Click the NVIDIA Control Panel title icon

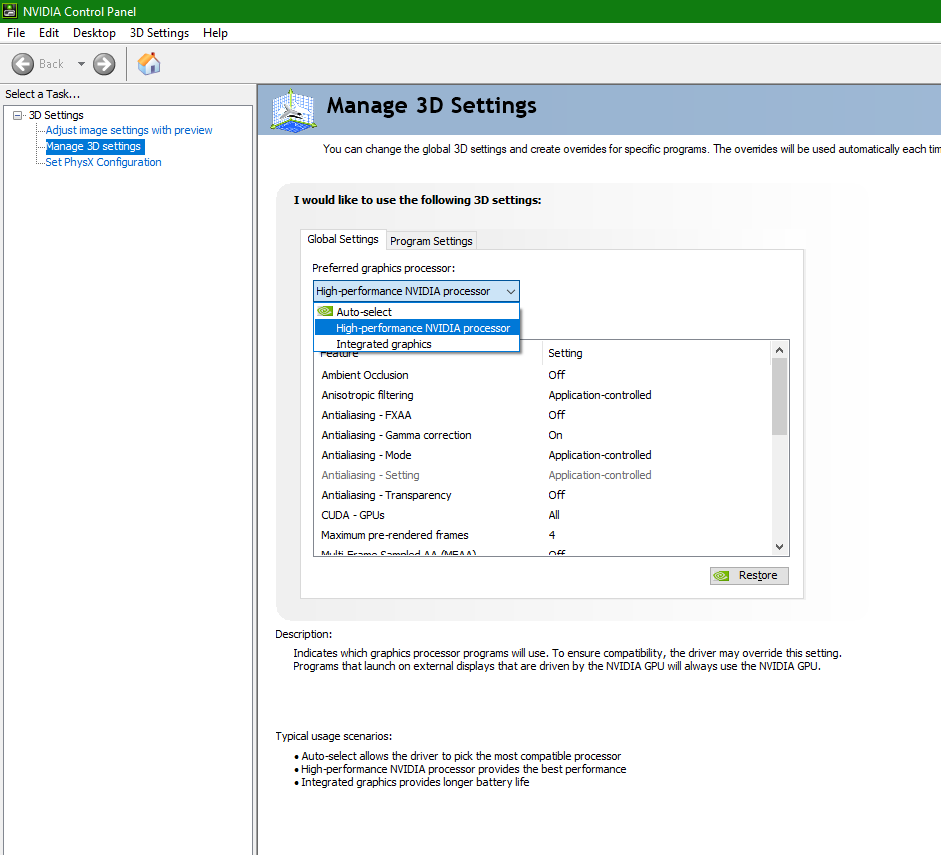10,11
